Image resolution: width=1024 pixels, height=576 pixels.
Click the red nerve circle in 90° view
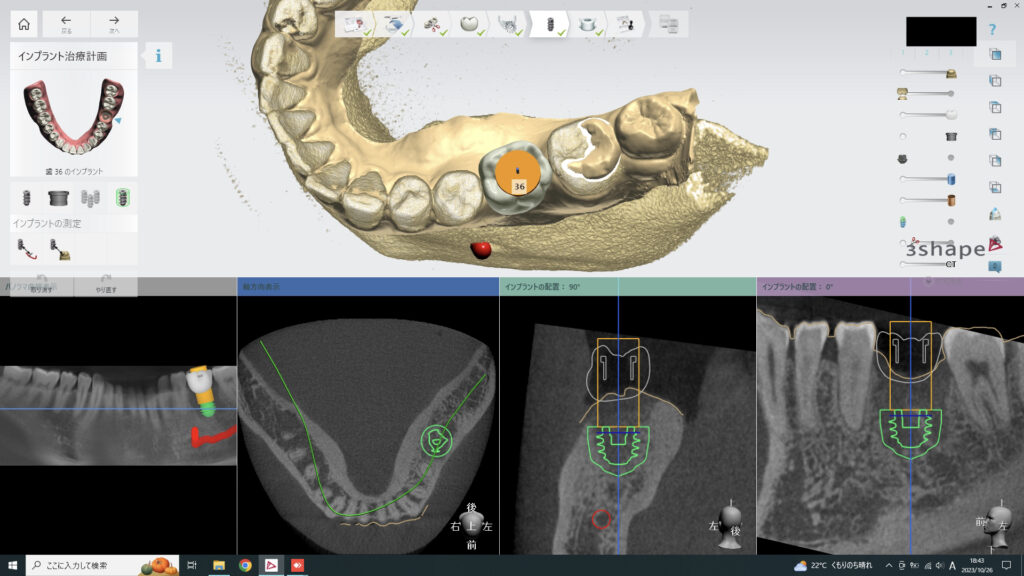coord(601,519)
